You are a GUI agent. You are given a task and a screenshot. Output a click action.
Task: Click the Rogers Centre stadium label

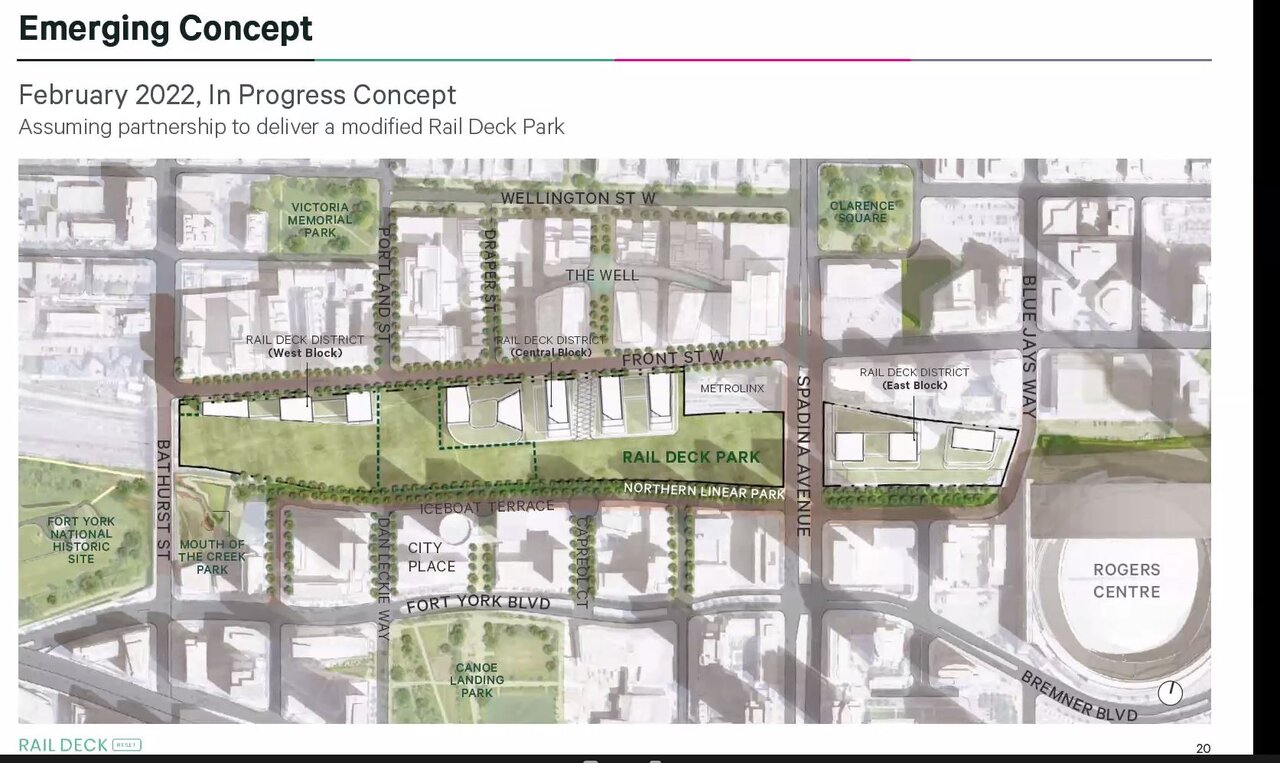click(1126, 580)
